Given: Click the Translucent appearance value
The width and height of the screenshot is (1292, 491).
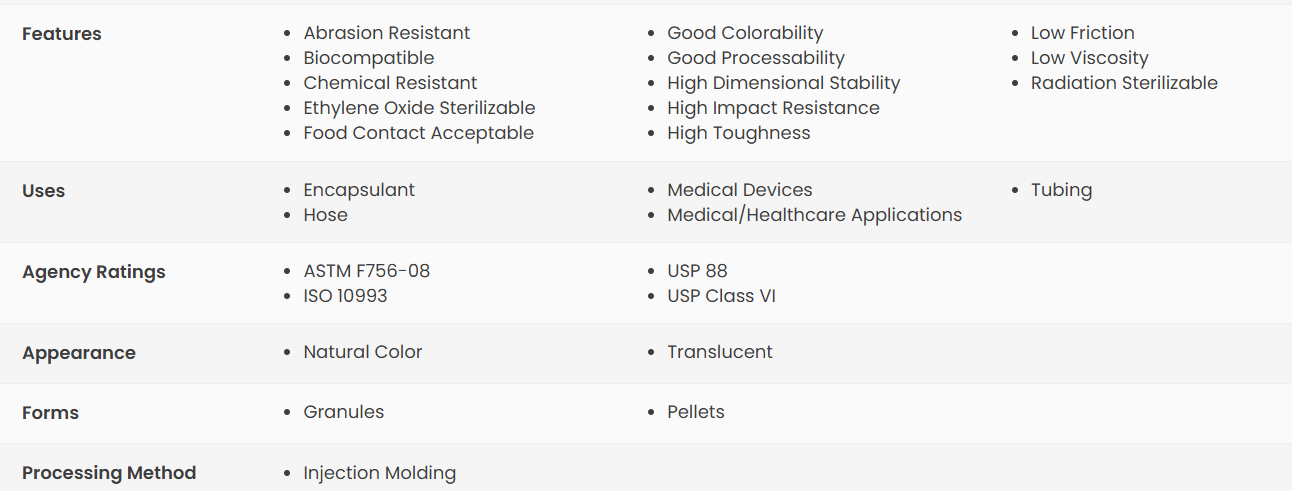Looking at the screenshot, I should point(719,352).
